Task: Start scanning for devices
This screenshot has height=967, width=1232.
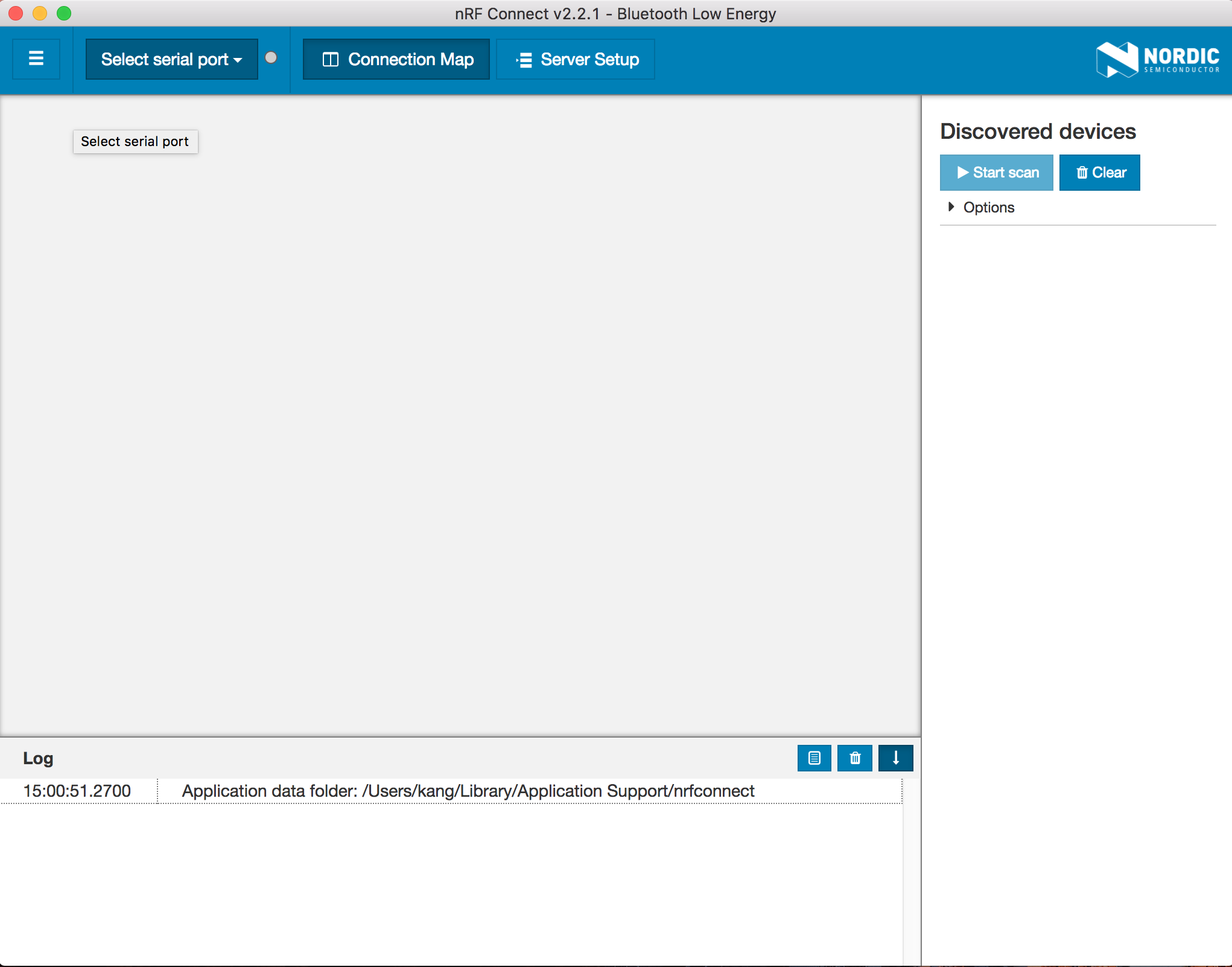Action: coord(997,173)
